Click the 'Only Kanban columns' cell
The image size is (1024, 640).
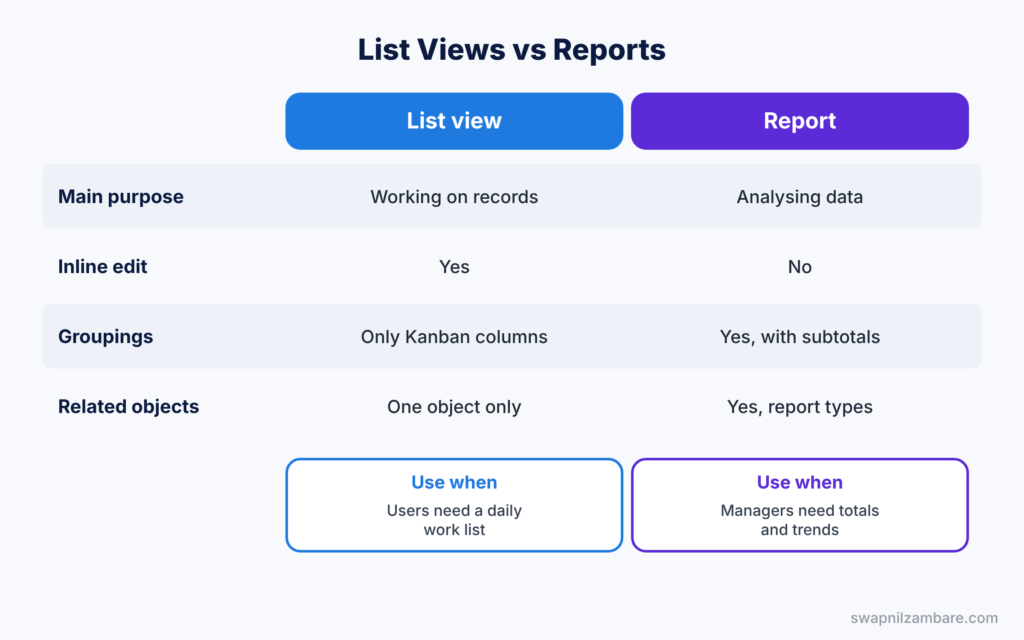pyautogui.click(x=454, y=336)
